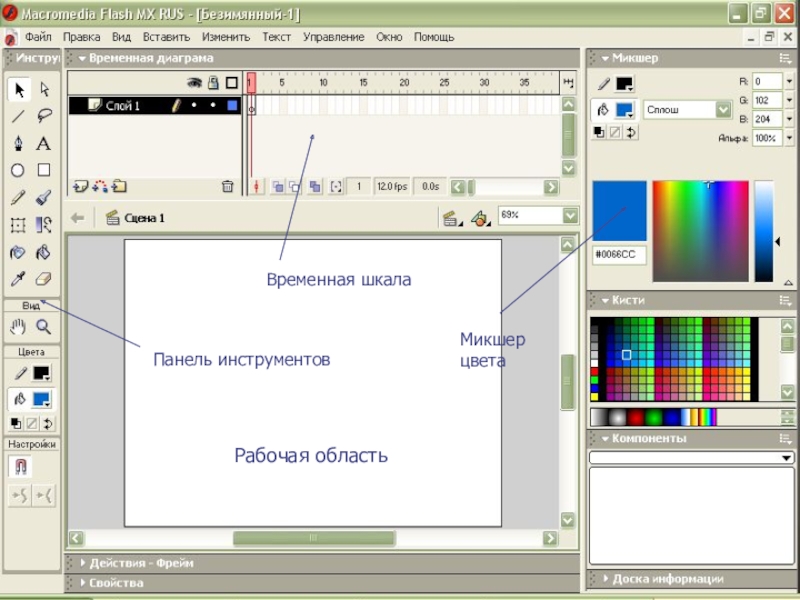
Task: Open the fill style Сплош dropdown
Action: point(723,110)
